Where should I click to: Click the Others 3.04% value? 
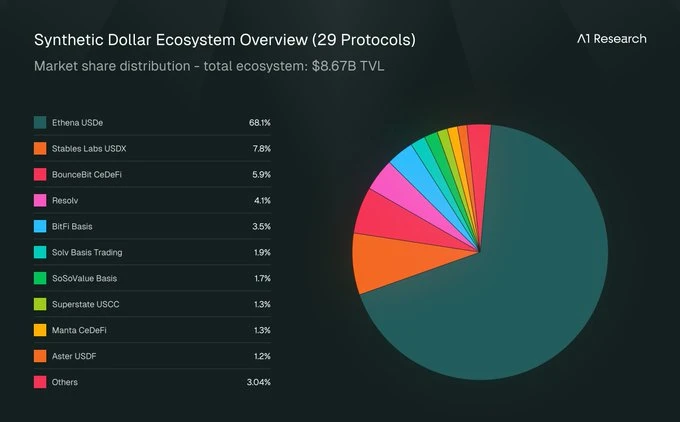tap(258, 382)
